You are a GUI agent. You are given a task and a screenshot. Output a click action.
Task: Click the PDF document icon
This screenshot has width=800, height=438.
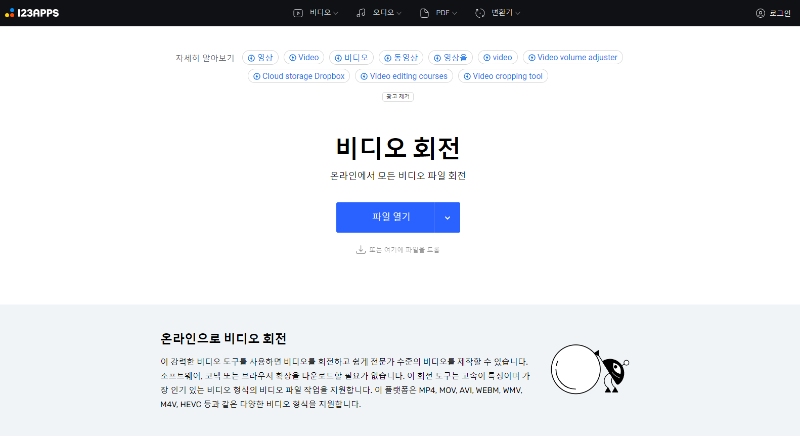click(x=424, y=13)
